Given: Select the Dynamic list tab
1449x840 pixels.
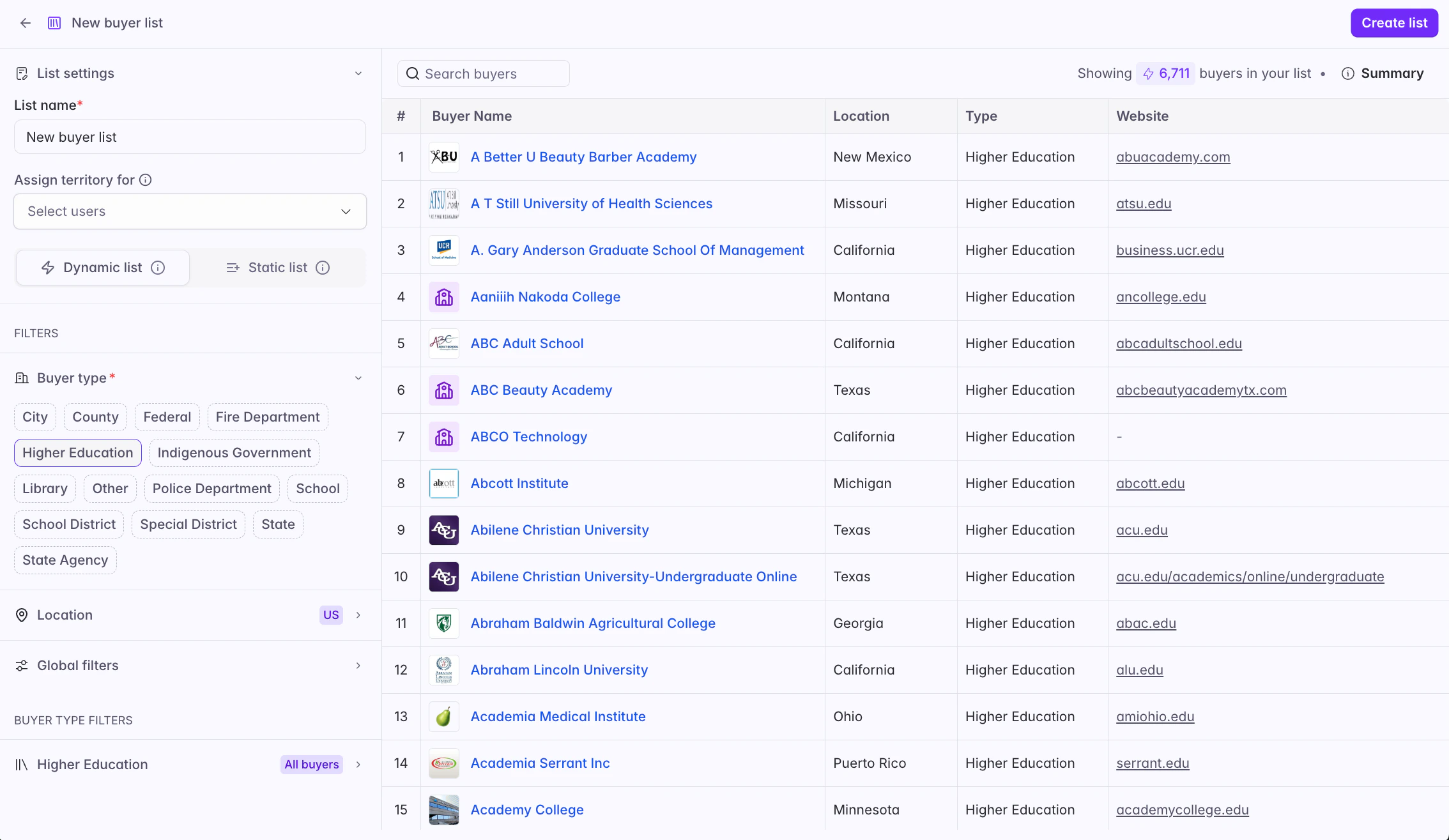Looking at the screenshot, I should tap(102, 268).
